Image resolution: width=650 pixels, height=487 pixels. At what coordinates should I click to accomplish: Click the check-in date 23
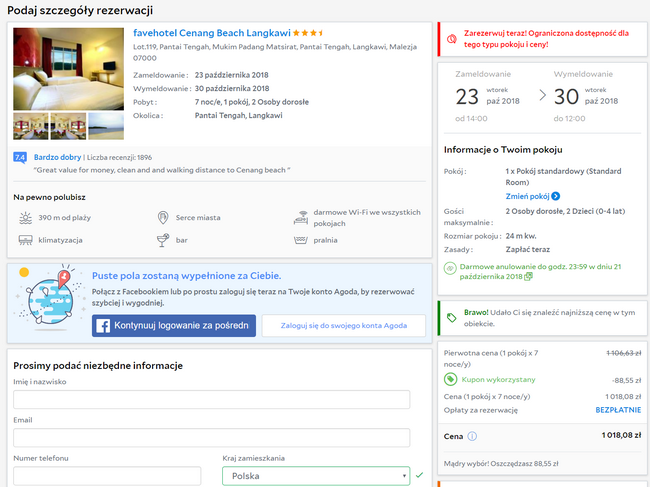tap(467, 97)
